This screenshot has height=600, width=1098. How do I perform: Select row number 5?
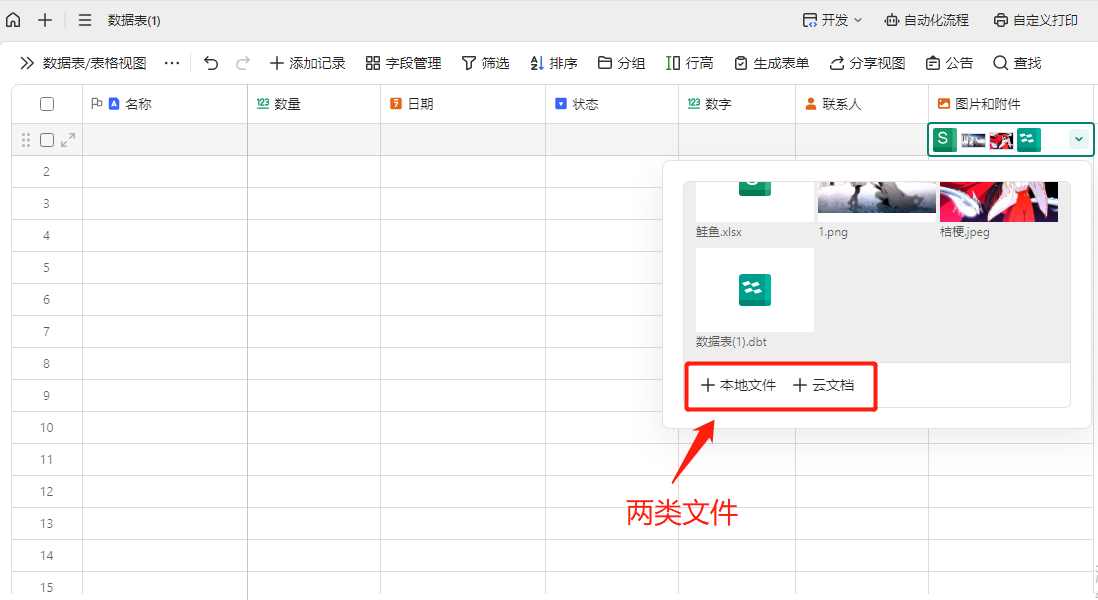pos(46,267)
